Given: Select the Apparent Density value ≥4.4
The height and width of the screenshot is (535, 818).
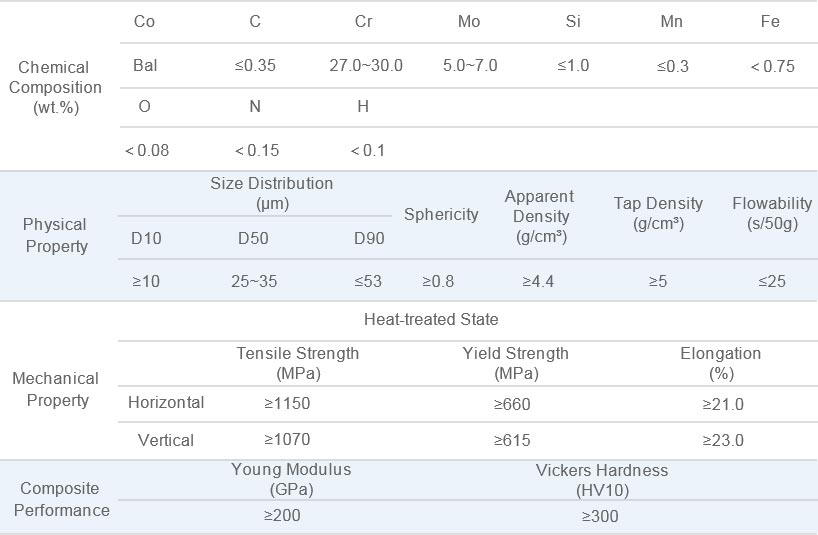Looking at the screenshot, I should tap(538, 281).
